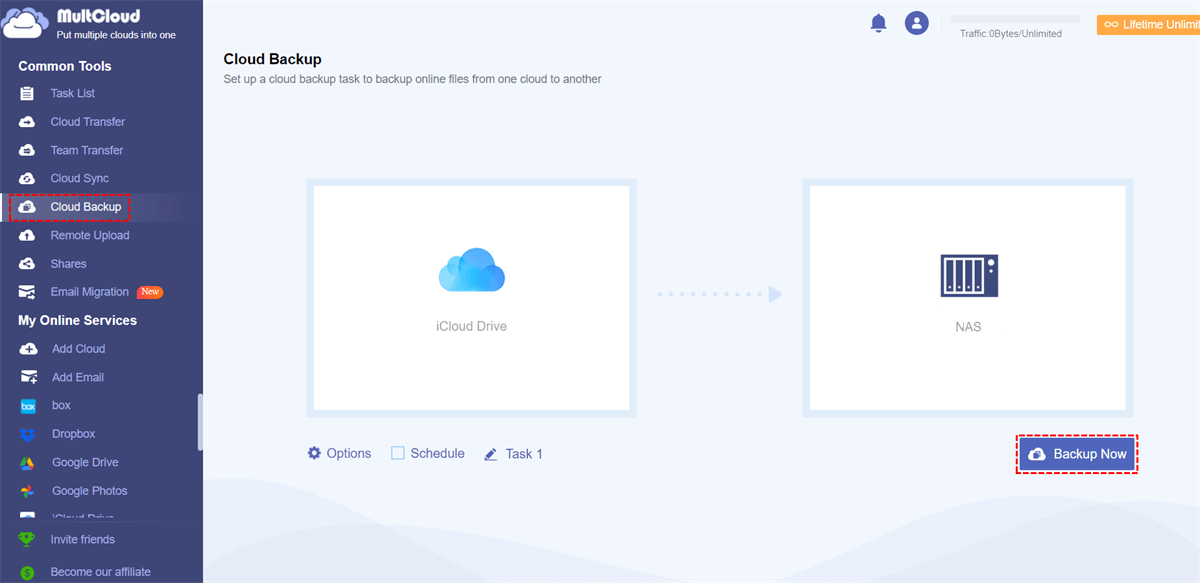Click the Backup Now button
Screen dimensions: 1200x583
pyautogui.click(x=1078, y=454)
